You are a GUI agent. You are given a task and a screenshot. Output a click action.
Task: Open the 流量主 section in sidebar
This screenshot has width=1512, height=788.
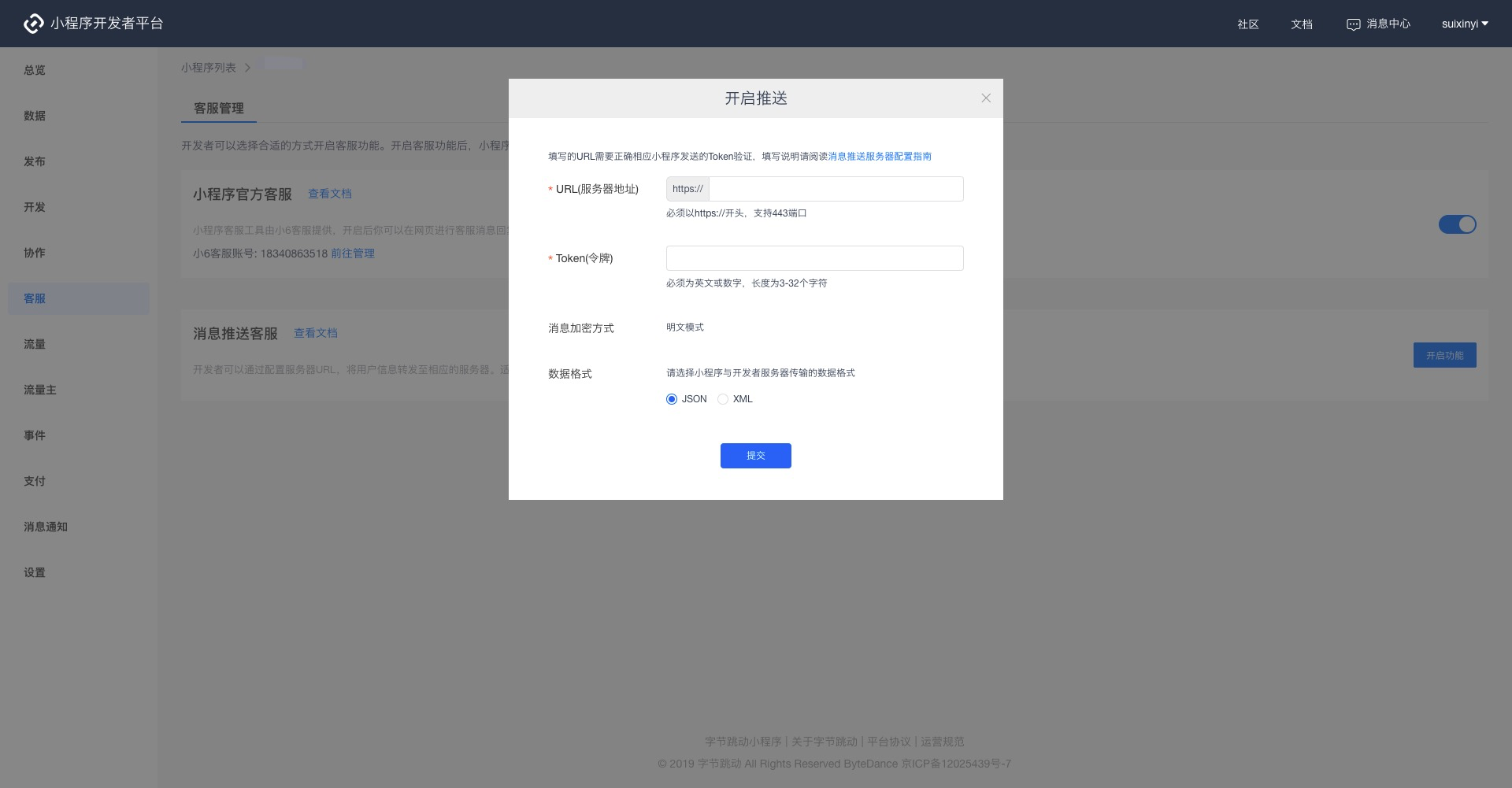(x=39, y=390)
